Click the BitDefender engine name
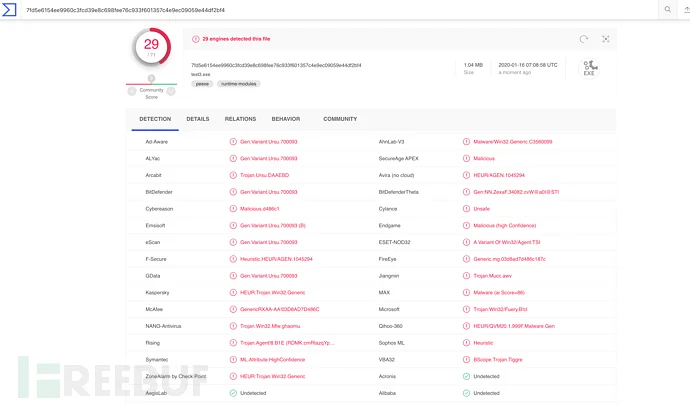Screen dimensions: 690x405 (x=159, y=192)
